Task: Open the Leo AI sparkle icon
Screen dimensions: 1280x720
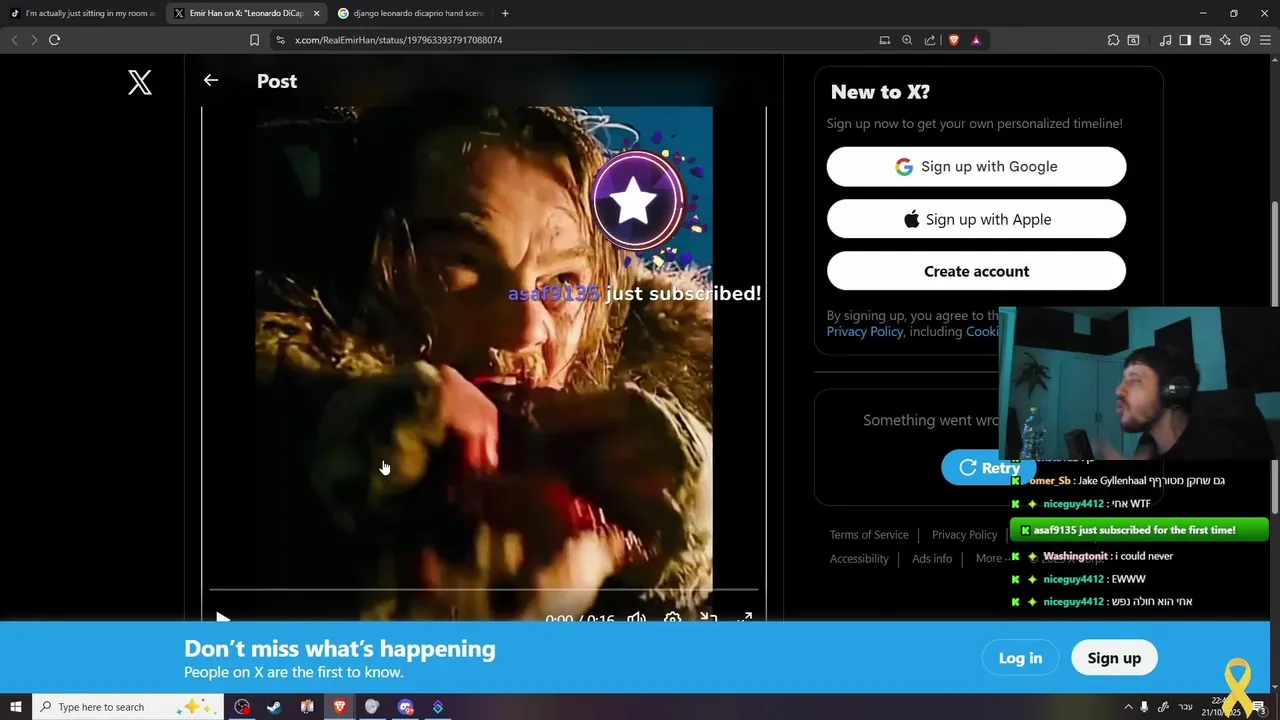Action: click(x=1225, y=40)
